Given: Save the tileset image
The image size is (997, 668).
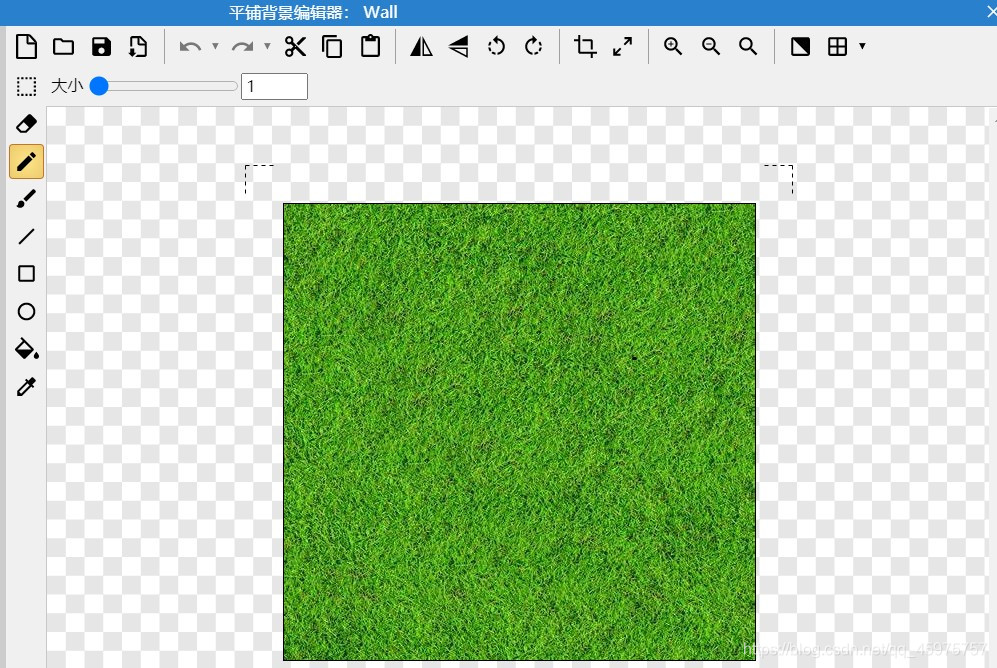Looking at the screenshot, I should coord(101,46).
